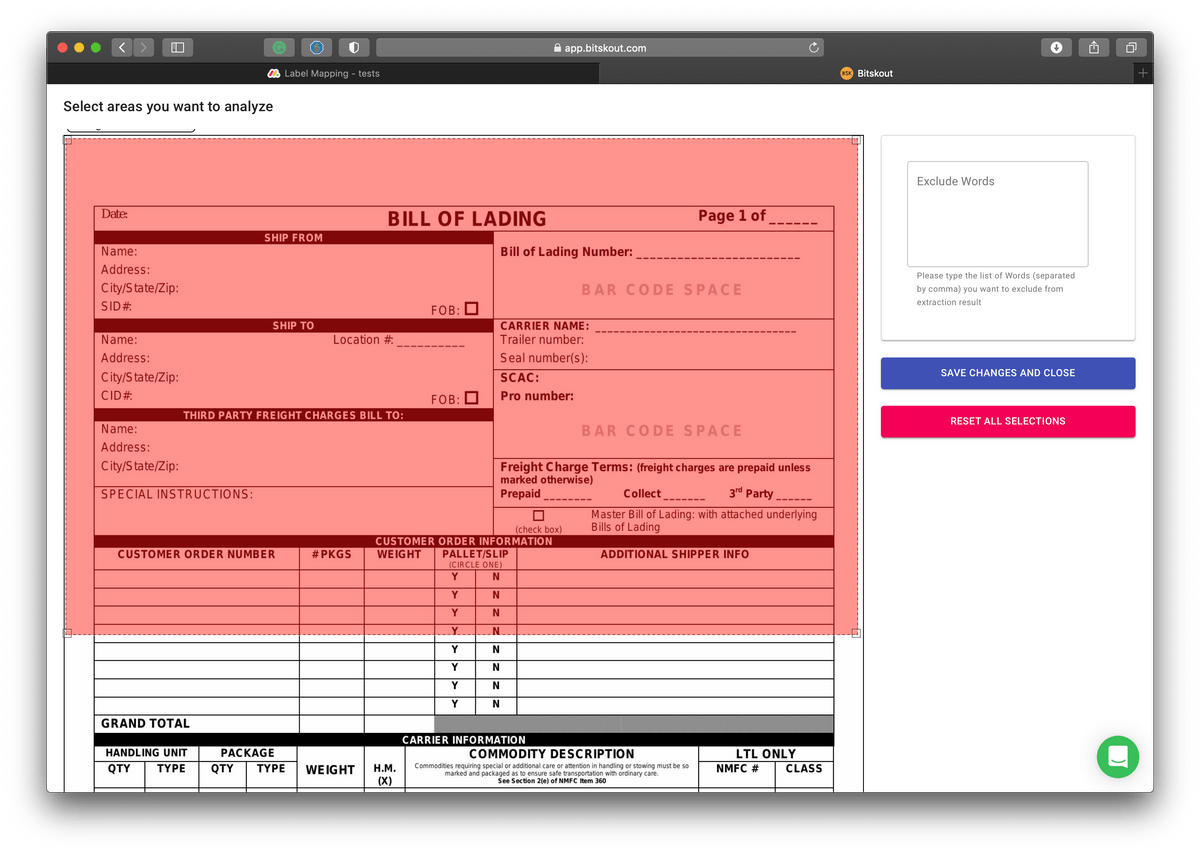Click the SCAC label
Image resolution: width=1200 pixels, height=854 pixels.
tap(520, 378)
